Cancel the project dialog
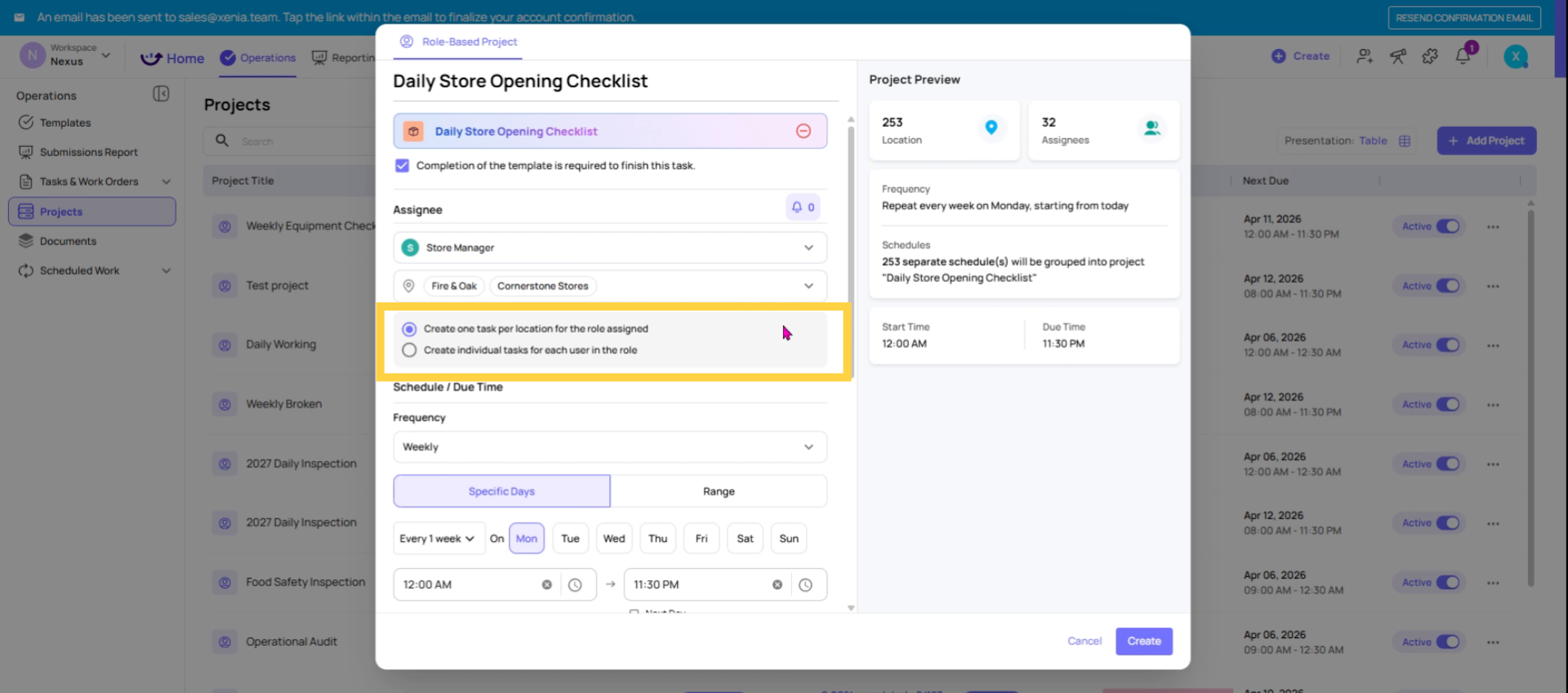Image resolution: width=1568 pixels, height=693 pixels. pos(1085,642)
